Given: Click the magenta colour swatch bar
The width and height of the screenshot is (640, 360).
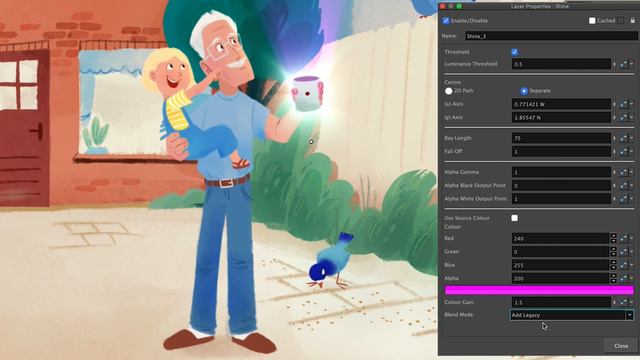Looking at the screenshot, I should [x=539, y=290].
